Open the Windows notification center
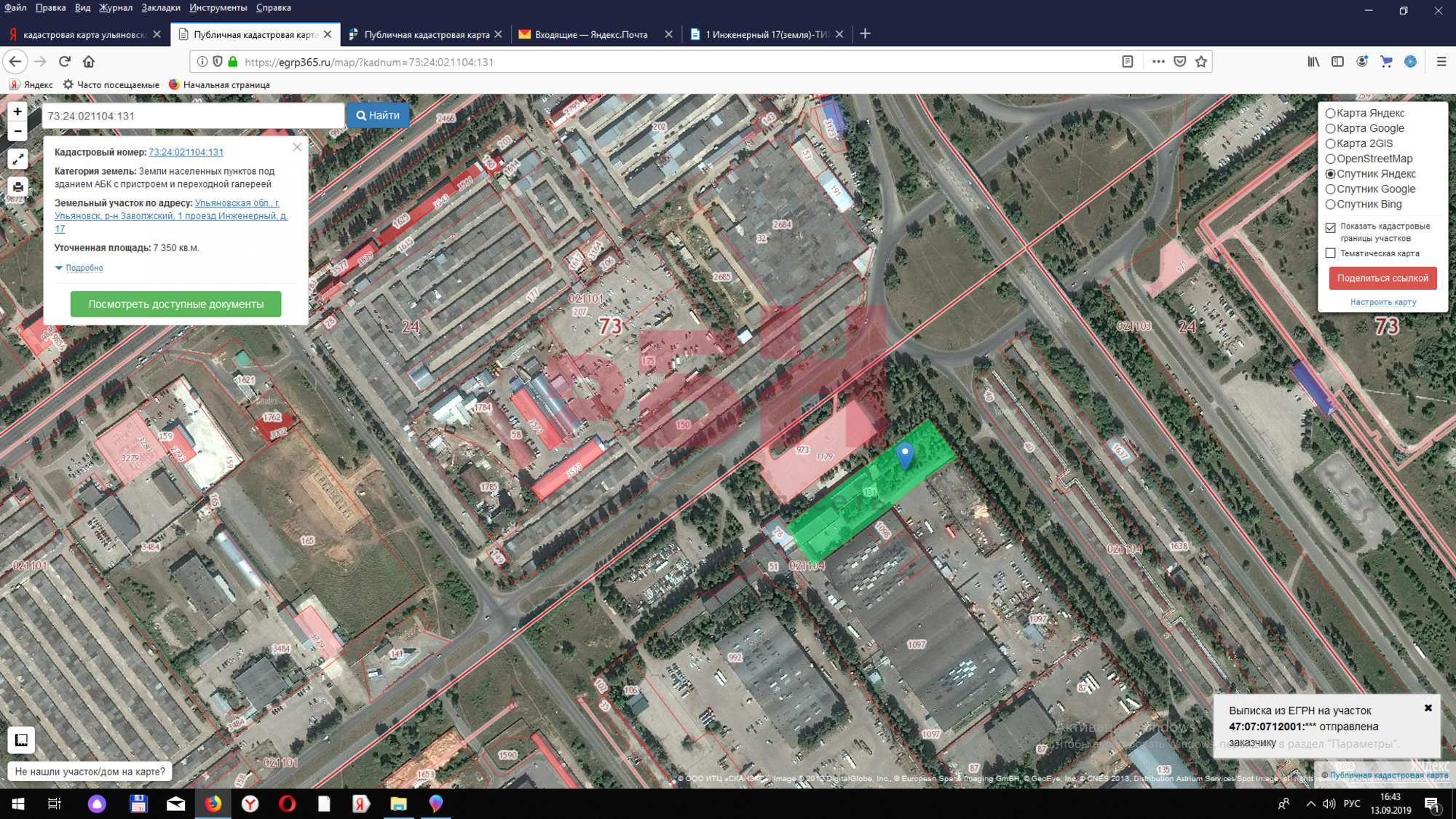Screen dimensions: 1456x819 pos(1432,804)
